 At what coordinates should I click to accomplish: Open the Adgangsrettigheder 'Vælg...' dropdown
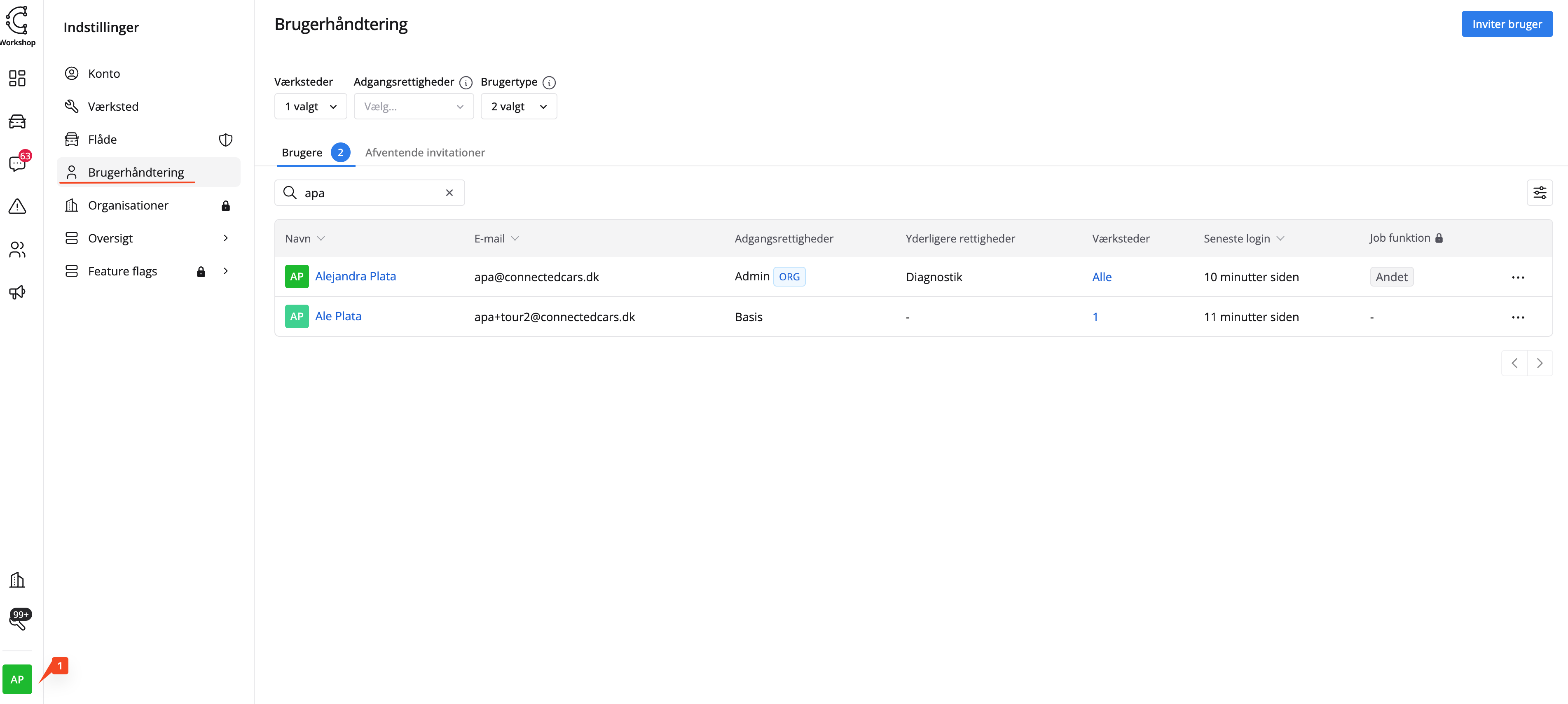(413, 107)
